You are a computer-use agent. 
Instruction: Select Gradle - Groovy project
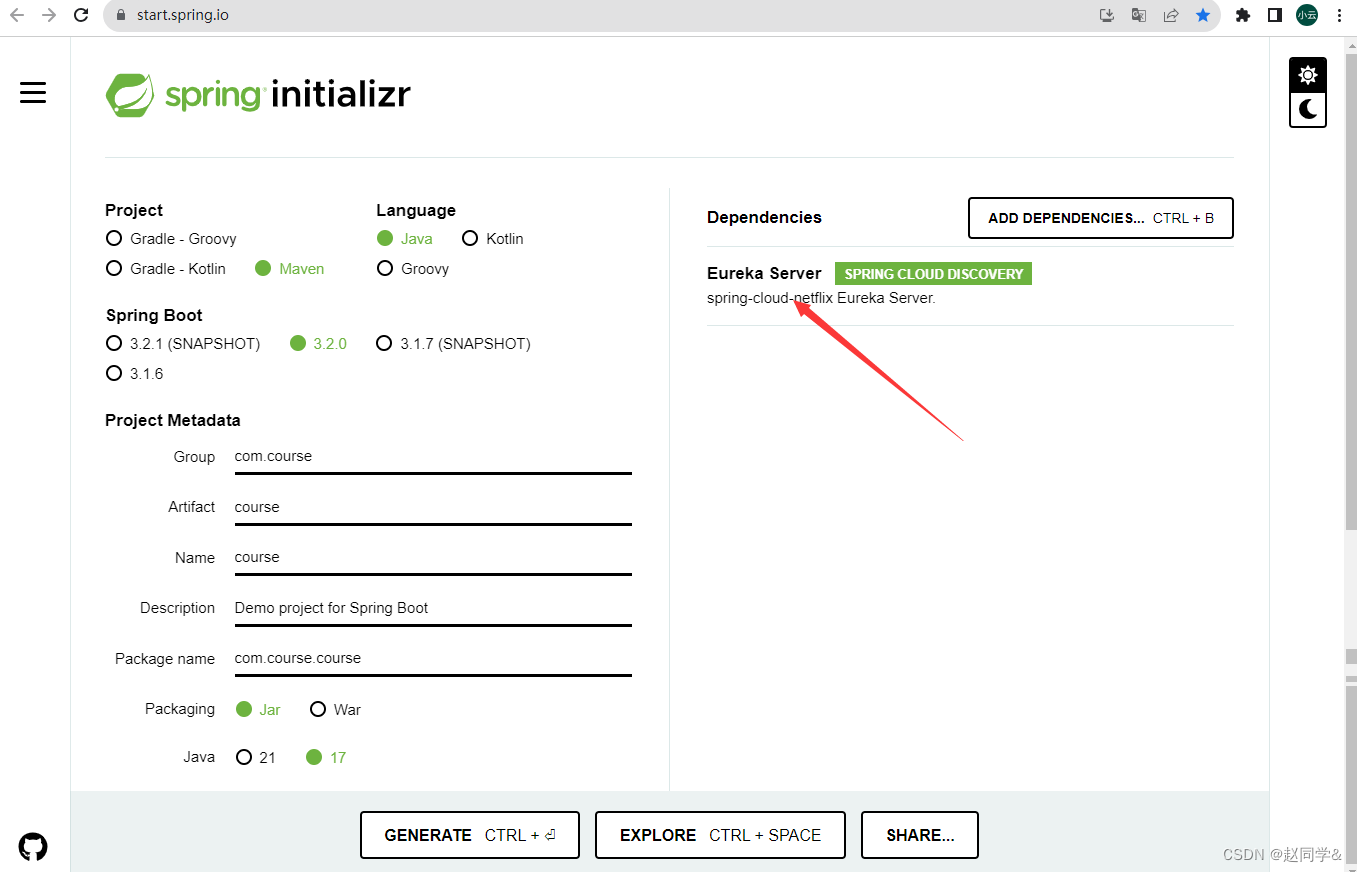pos(171,239)
